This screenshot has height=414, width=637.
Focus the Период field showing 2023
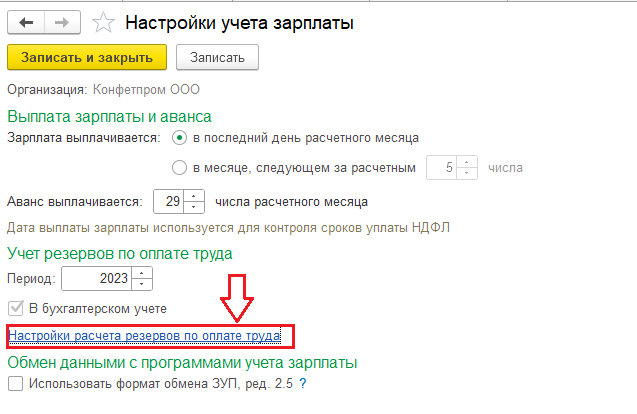(x=97, y=278)
